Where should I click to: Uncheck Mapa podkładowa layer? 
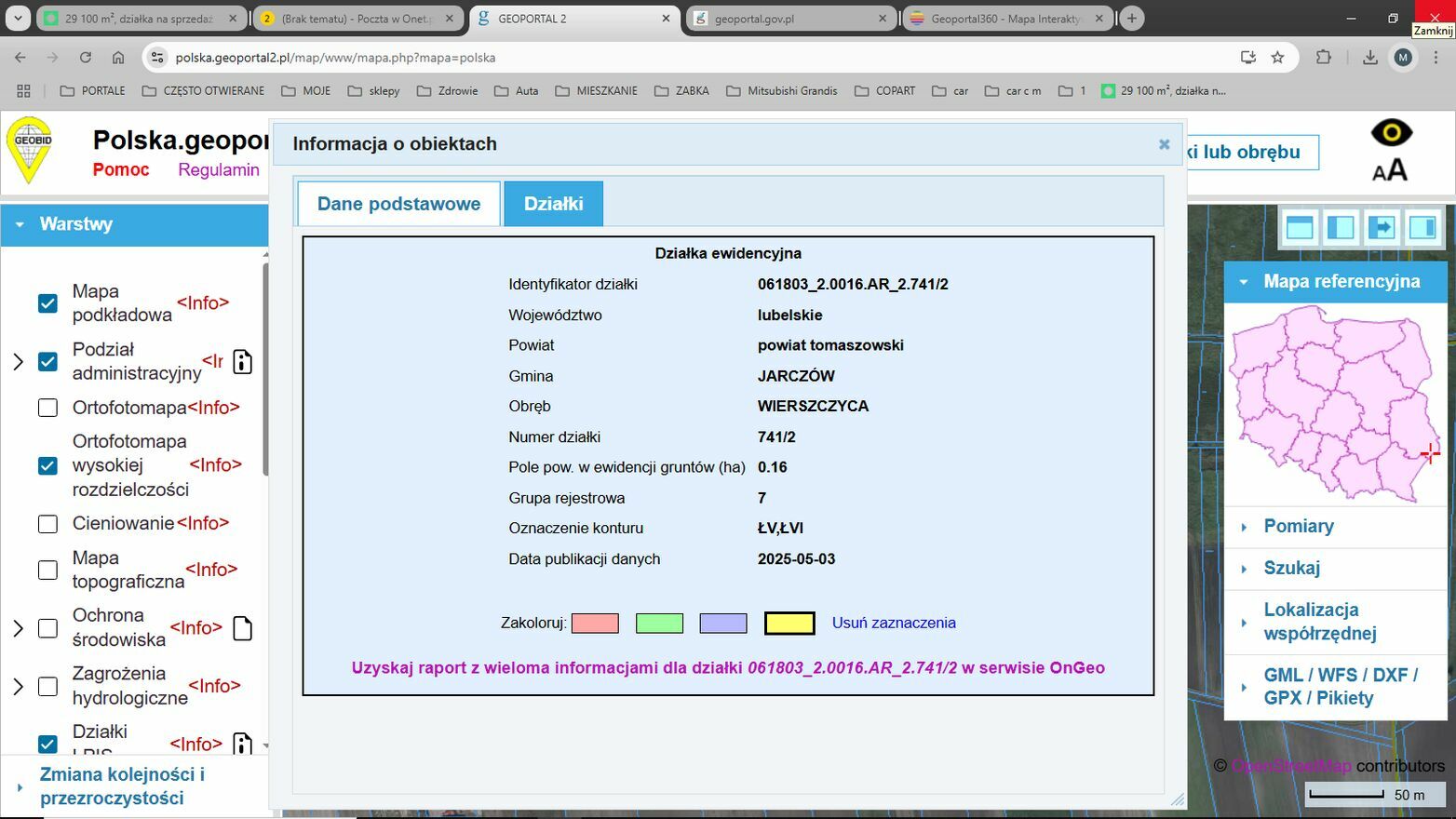47,303
